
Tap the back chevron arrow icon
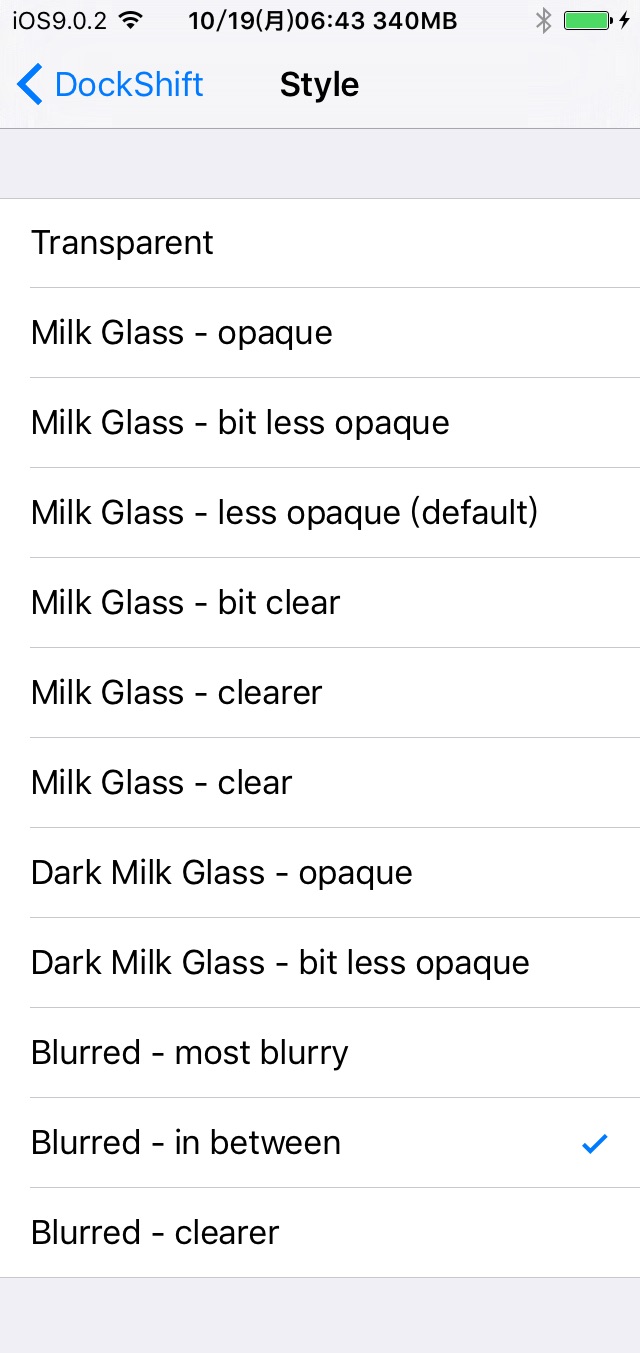pyautogui.click(x=30, y=85)
